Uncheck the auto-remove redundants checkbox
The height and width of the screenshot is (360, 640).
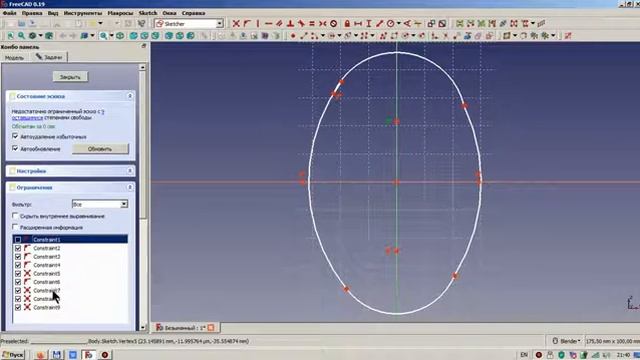pos(15,136)
